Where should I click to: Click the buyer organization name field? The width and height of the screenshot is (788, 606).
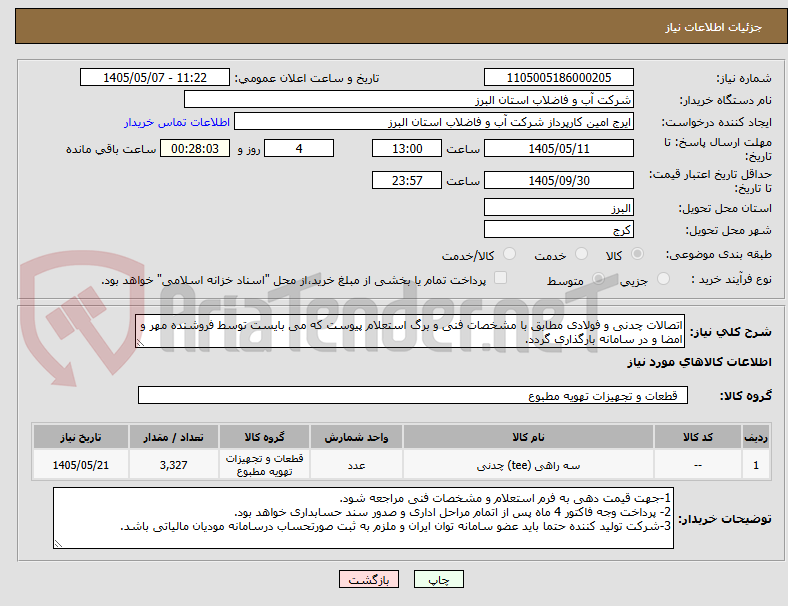[409, 99]
